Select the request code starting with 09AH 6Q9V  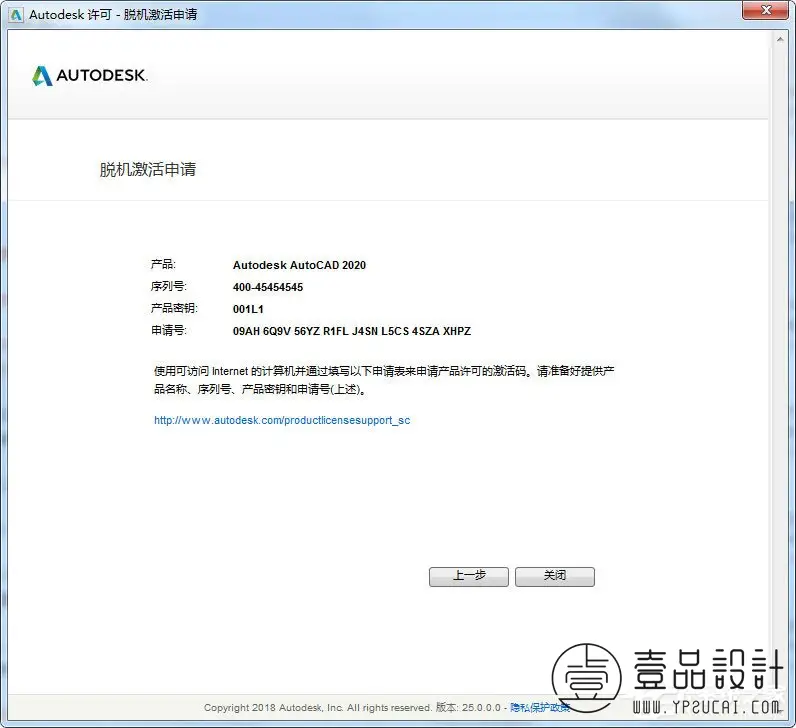coord(352,331)
